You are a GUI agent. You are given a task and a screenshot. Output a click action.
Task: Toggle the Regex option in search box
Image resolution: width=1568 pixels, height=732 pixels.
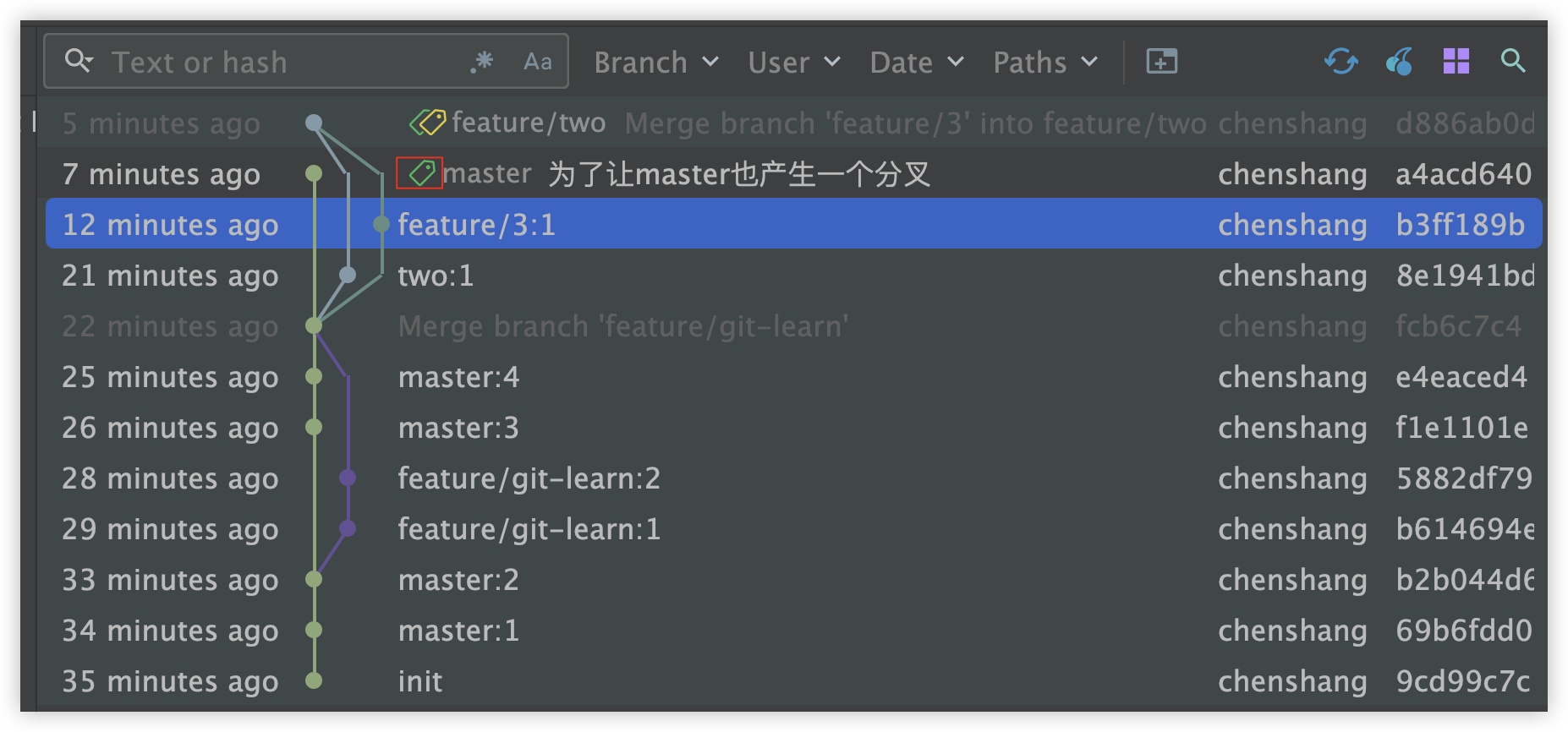click(x=482, y=61)
